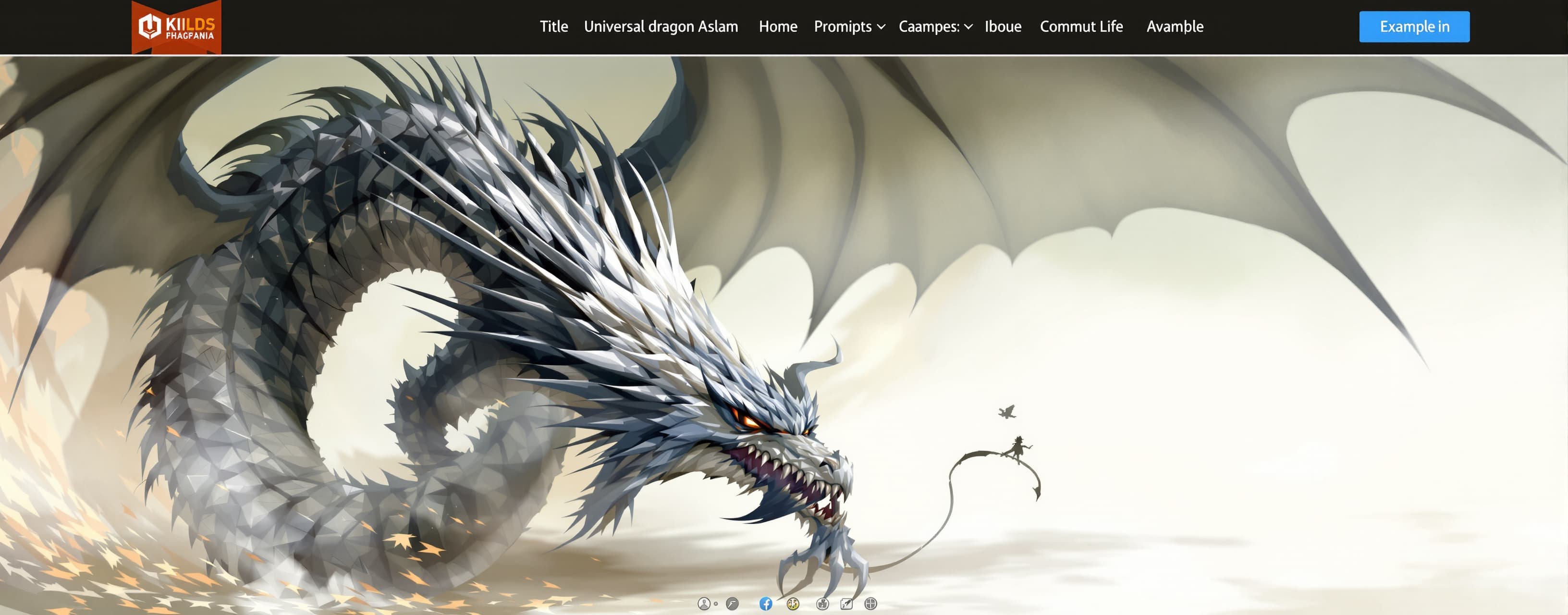Click the yellow round badge icon

793,603
